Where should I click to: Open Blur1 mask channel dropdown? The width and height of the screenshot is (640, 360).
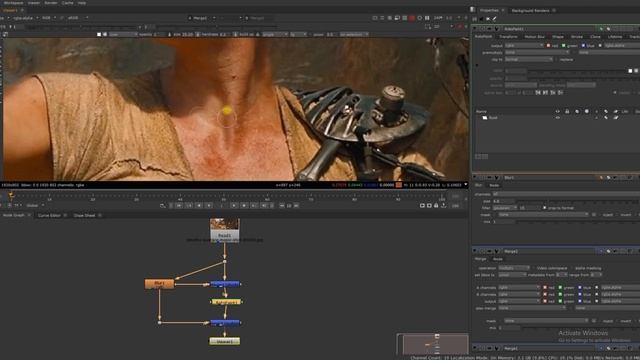point(543,214)
